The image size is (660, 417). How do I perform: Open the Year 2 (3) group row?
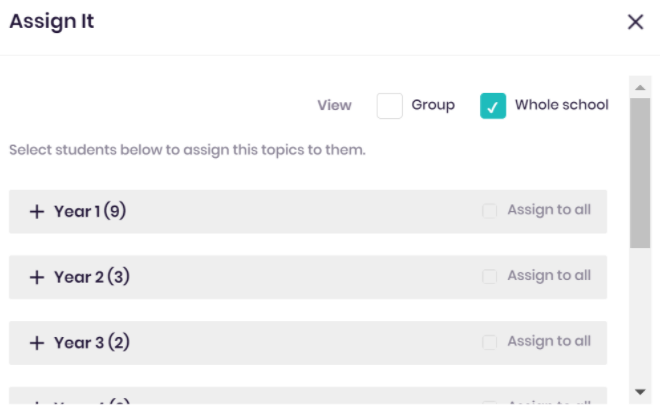pos(308,277)
